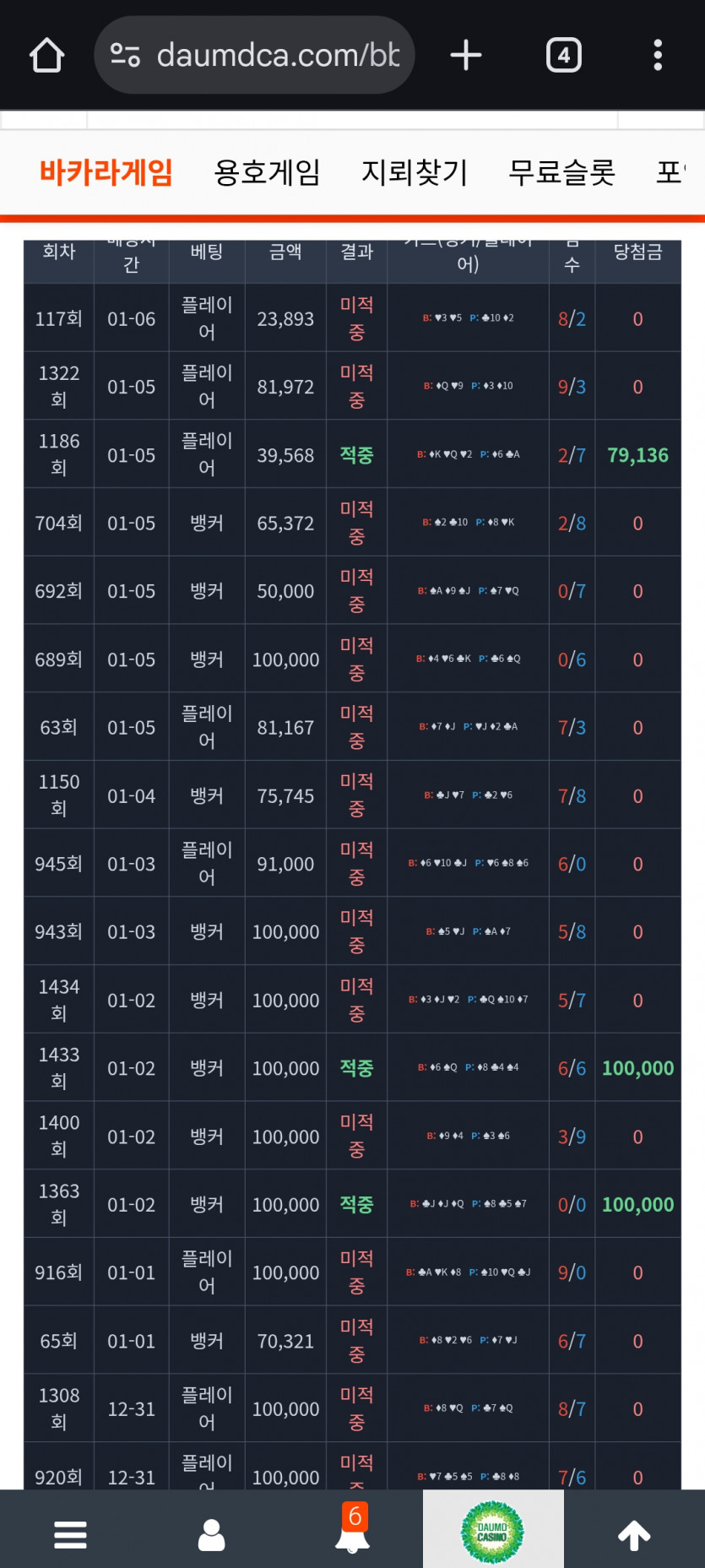Open the tab switcher showing 4 tabs
The height and width of the screenshot is (1568, 705).
(563, 56)
